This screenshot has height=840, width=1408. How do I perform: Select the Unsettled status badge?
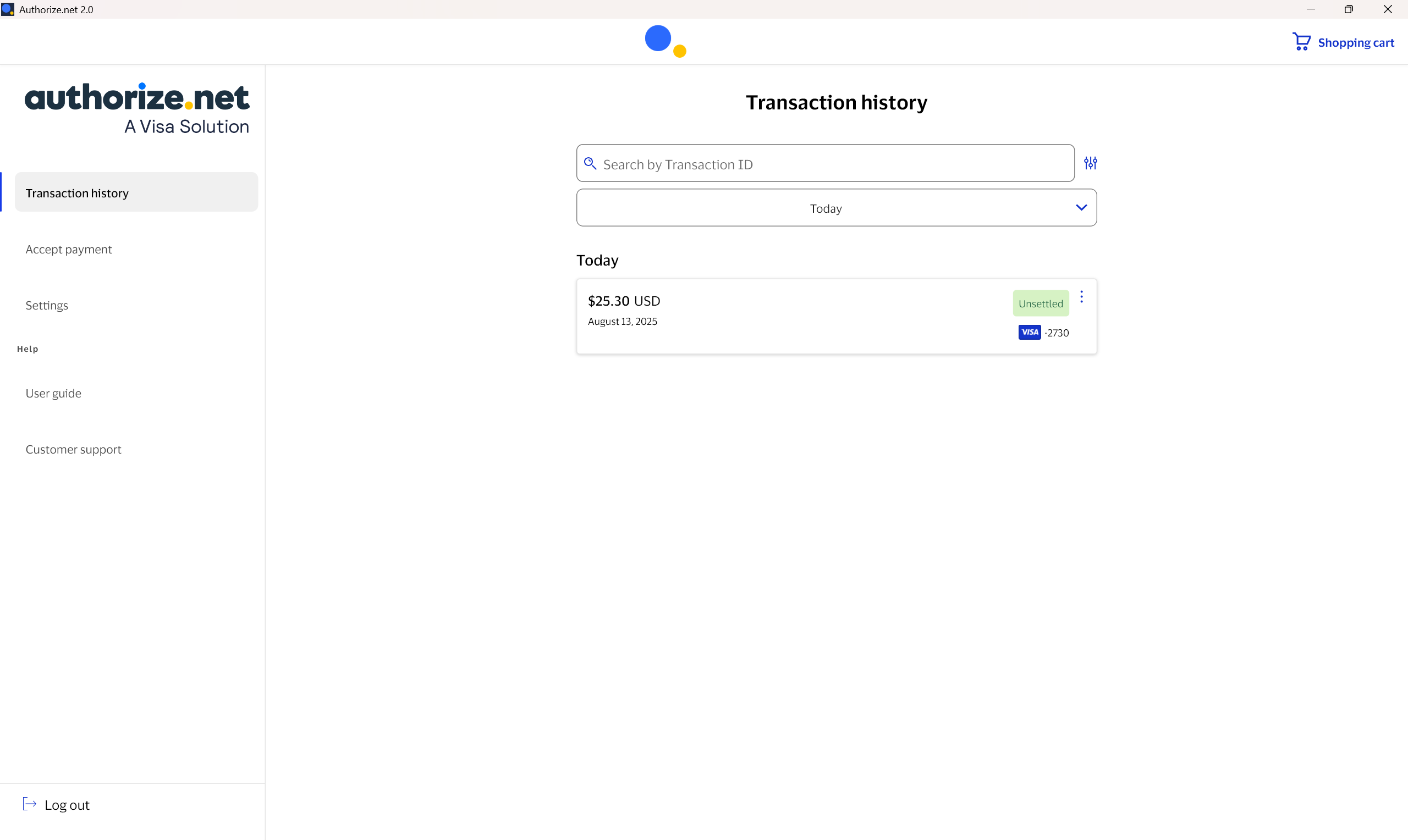coord(1041,303)
